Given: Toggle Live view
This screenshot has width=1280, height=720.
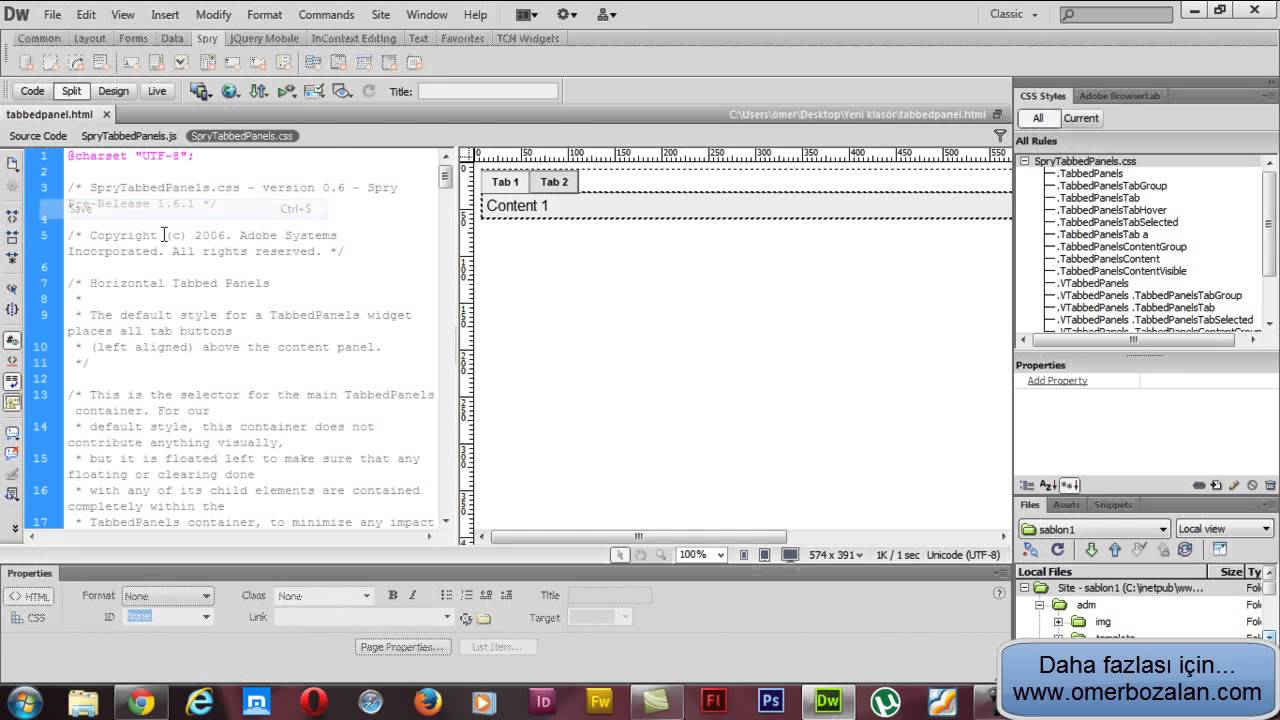Looking at the screenshot, I should click(157, 91).
